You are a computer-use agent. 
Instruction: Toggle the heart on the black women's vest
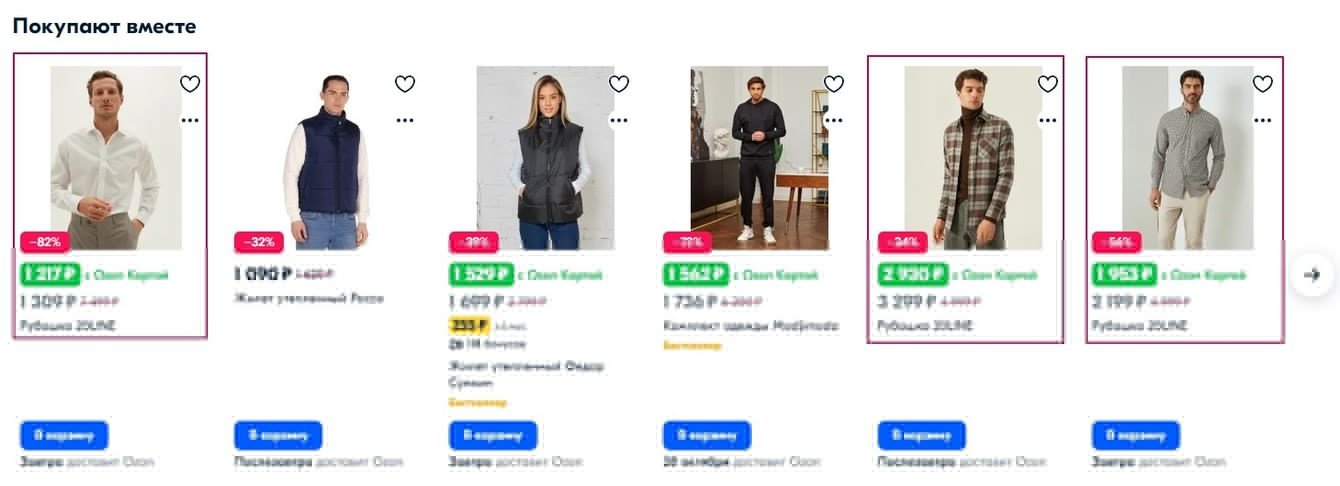point(619,84)
